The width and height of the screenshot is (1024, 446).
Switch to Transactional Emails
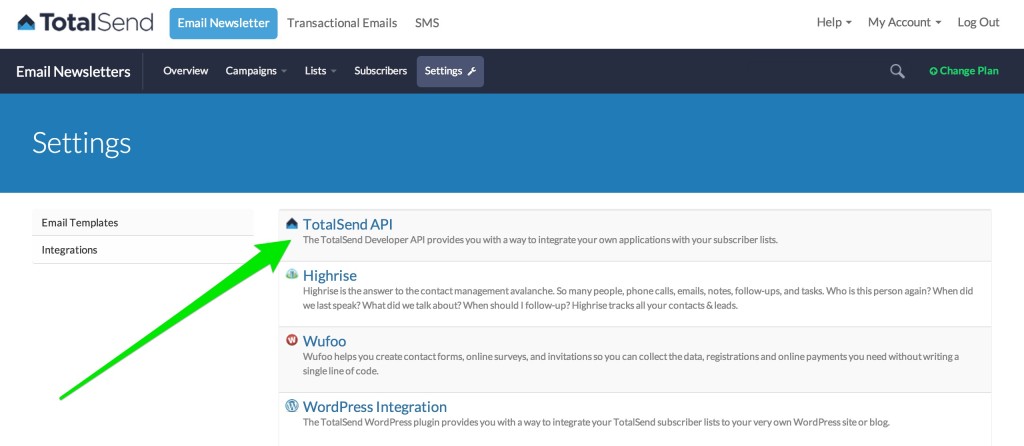point(342,23)
